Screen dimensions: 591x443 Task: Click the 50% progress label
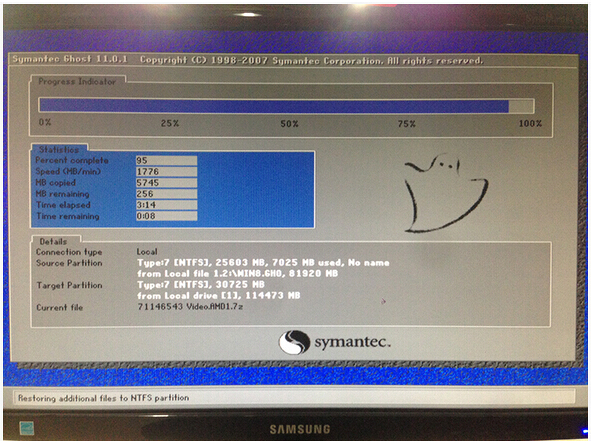click(x=289, y=124)
